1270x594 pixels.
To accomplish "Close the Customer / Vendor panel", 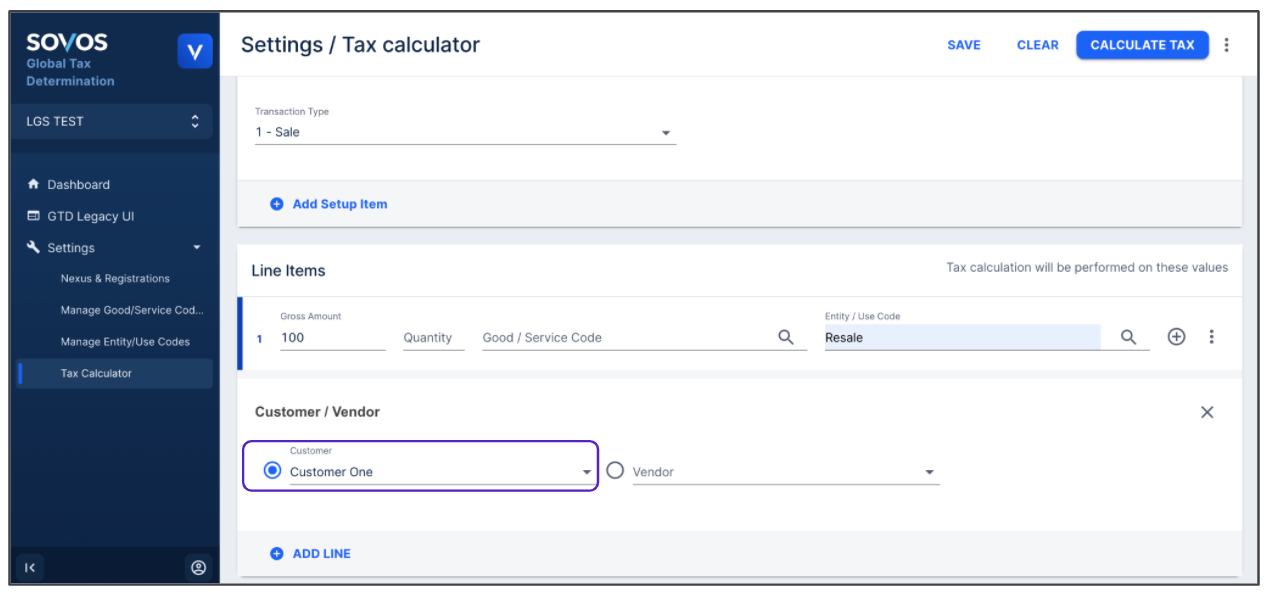I will pyautogui.click(x=1207, y=412).
